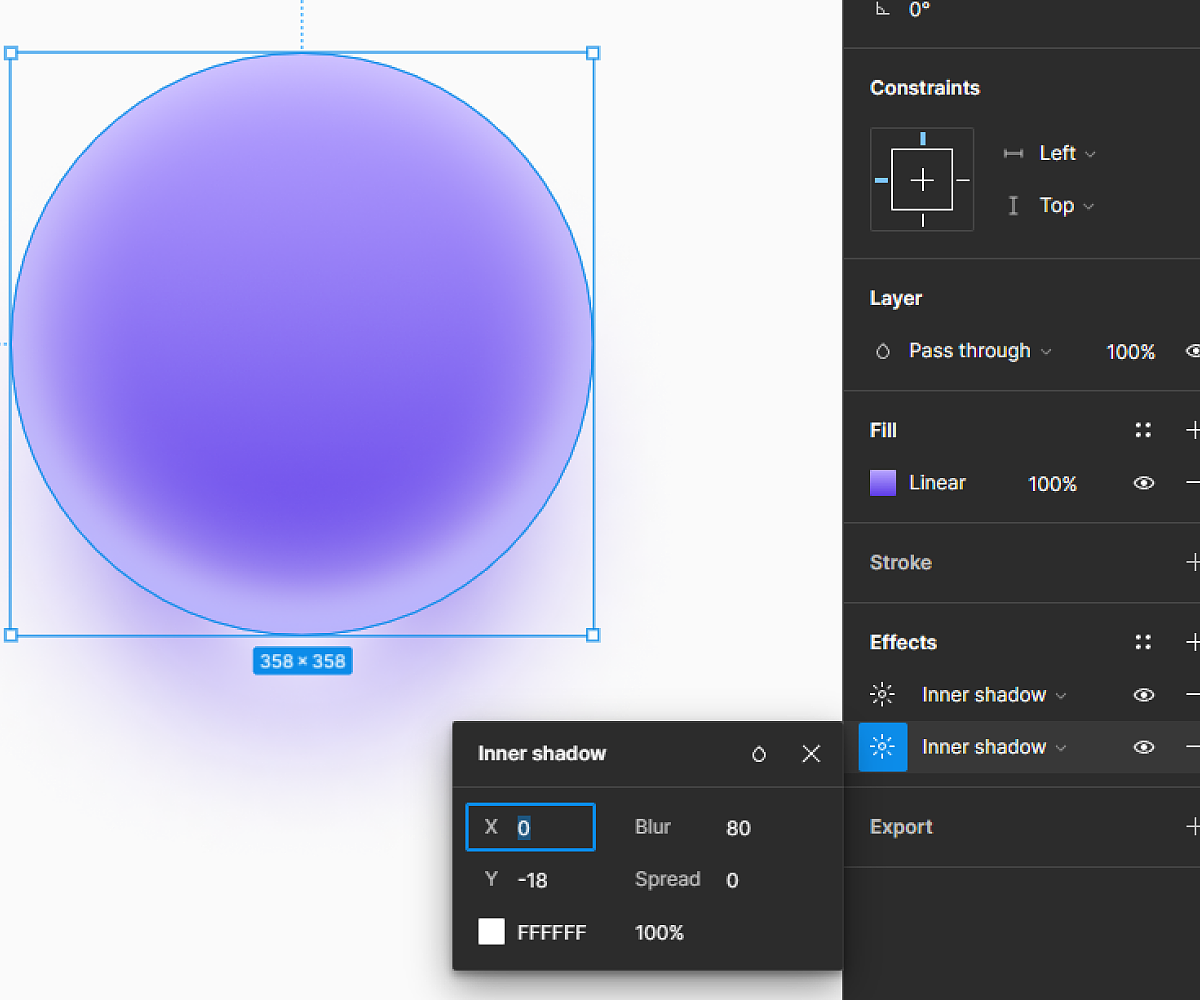Open Pass through blend mode dropdown
Viewport: 1200px width, 1000px height.
tap(980, 351)
